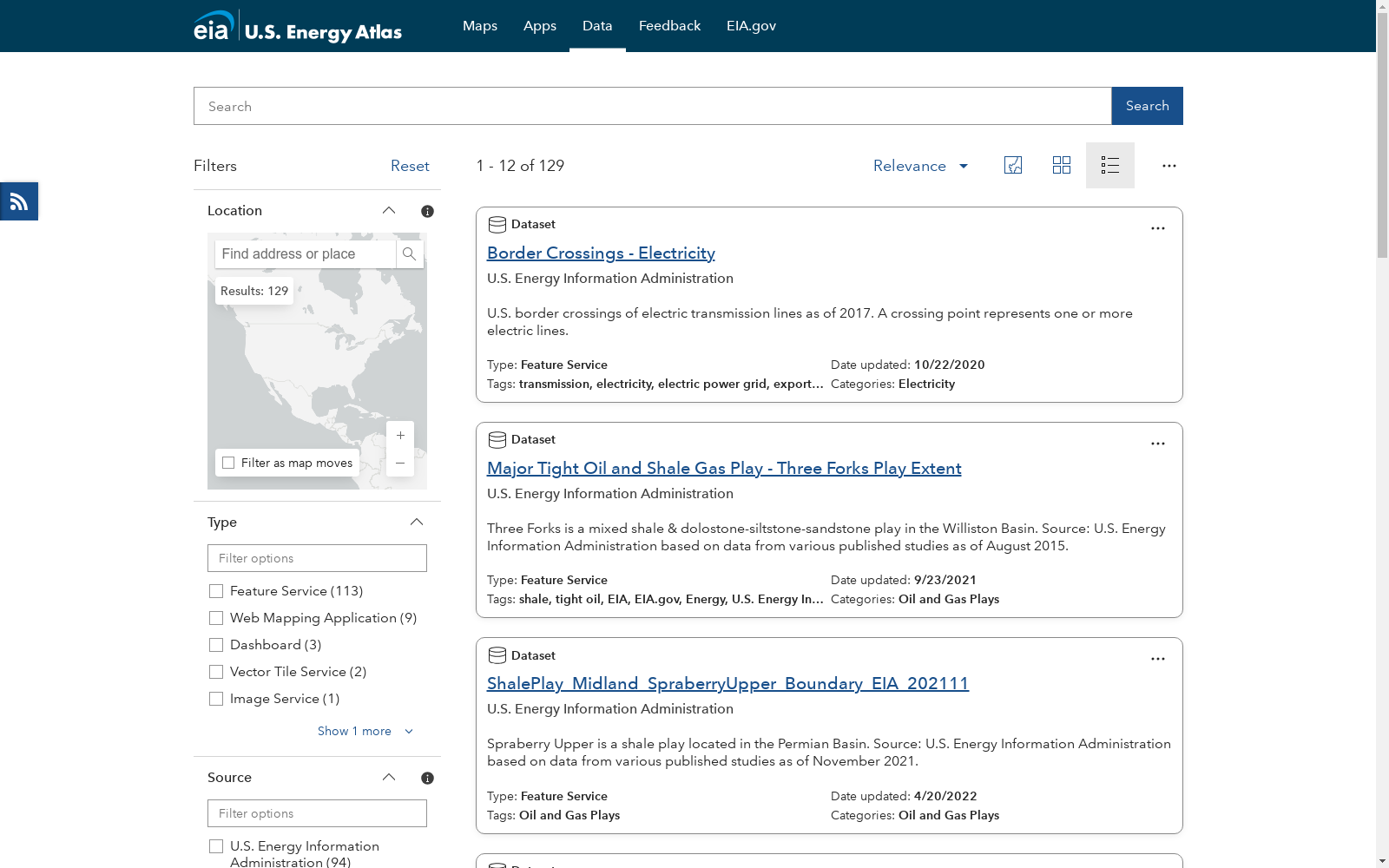The width and height of the screenshot is (1389, 868).
Task: Switch to grid card view
Action: click(1061, 165)
